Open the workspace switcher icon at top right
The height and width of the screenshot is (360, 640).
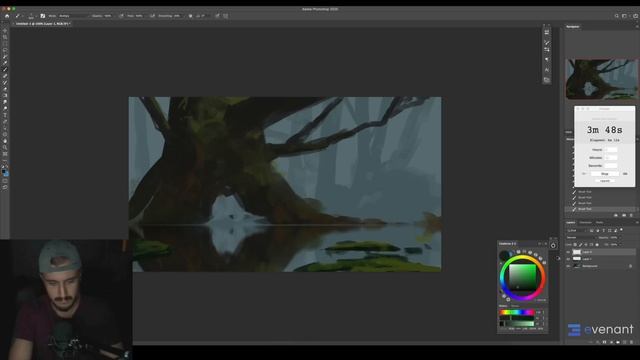624,16
